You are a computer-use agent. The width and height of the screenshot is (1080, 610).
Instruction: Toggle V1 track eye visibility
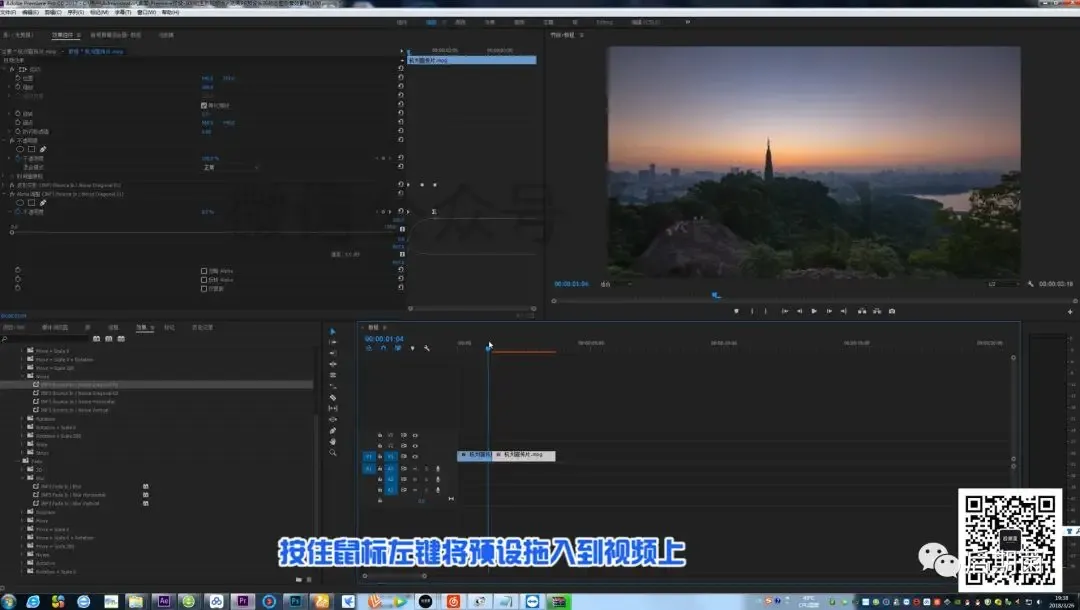pos(415,456)
